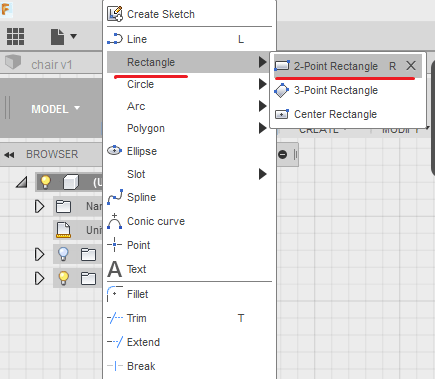Toggle the root component lightbulb visibility
435x379 pixels.
point(45,182)
